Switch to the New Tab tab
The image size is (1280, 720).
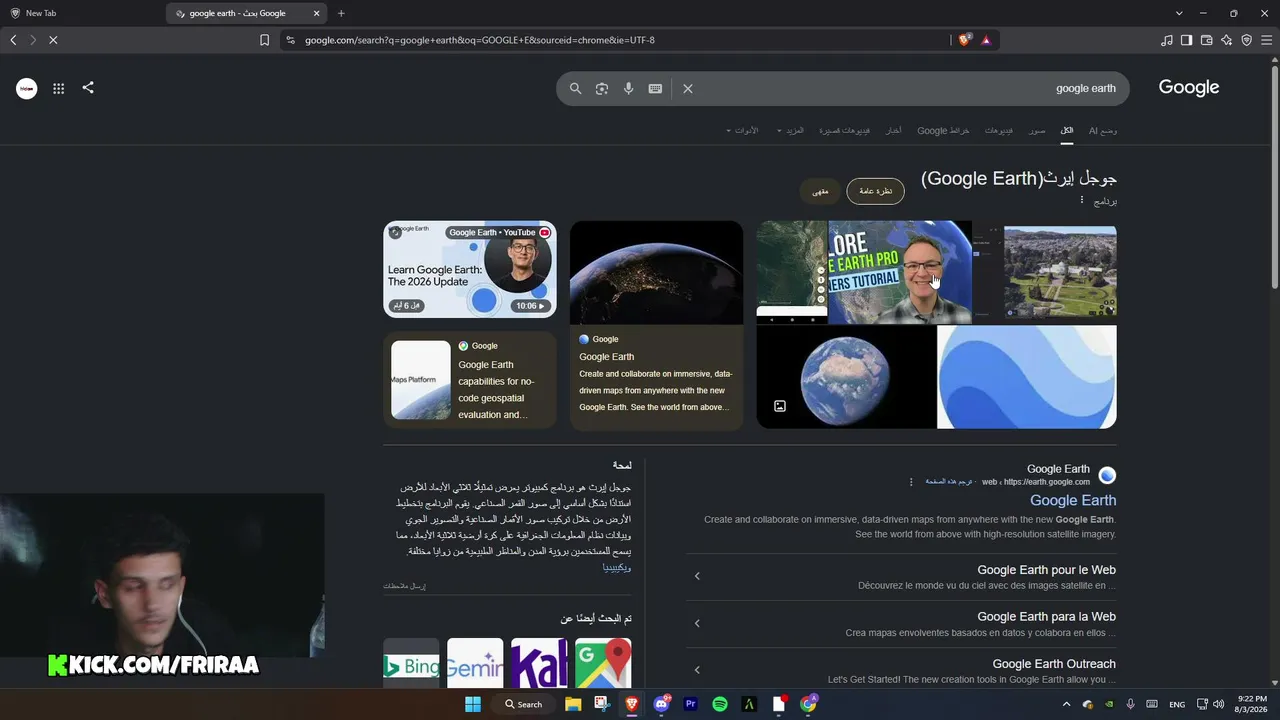click(x=82, y=13)
